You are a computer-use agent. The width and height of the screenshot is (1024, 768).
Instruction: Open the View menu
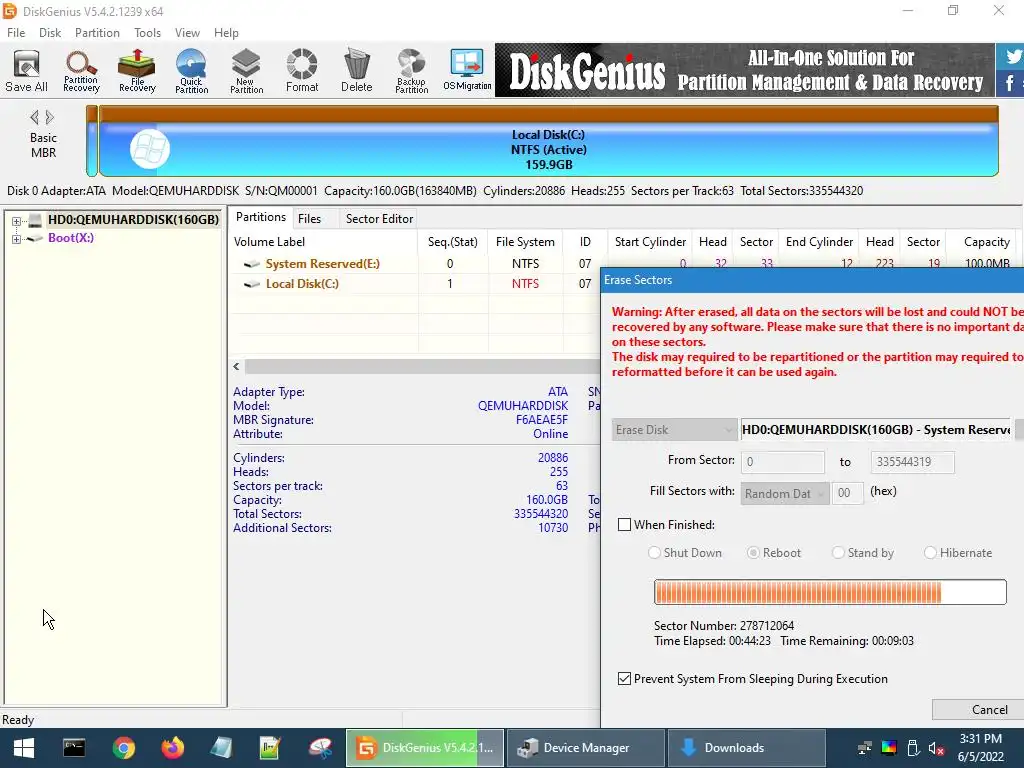[187, 33]
